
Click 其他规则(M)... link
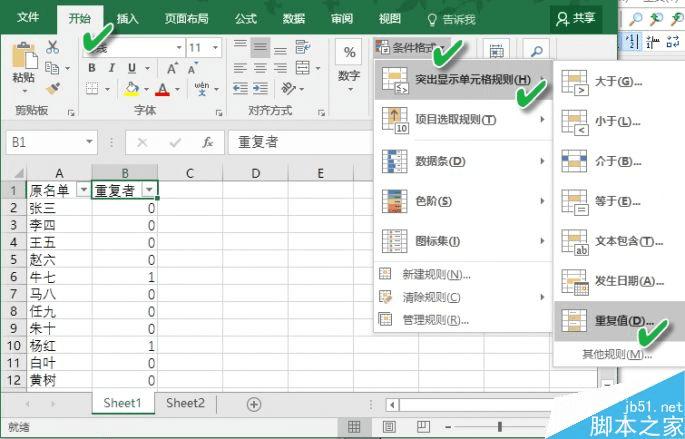617,354
